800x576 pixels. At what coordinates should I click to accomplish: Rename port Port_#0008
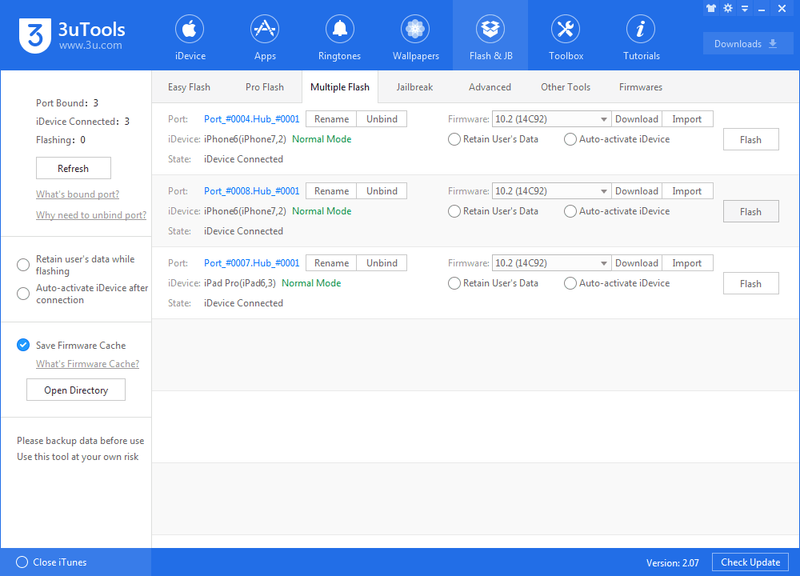coord(331,191)
